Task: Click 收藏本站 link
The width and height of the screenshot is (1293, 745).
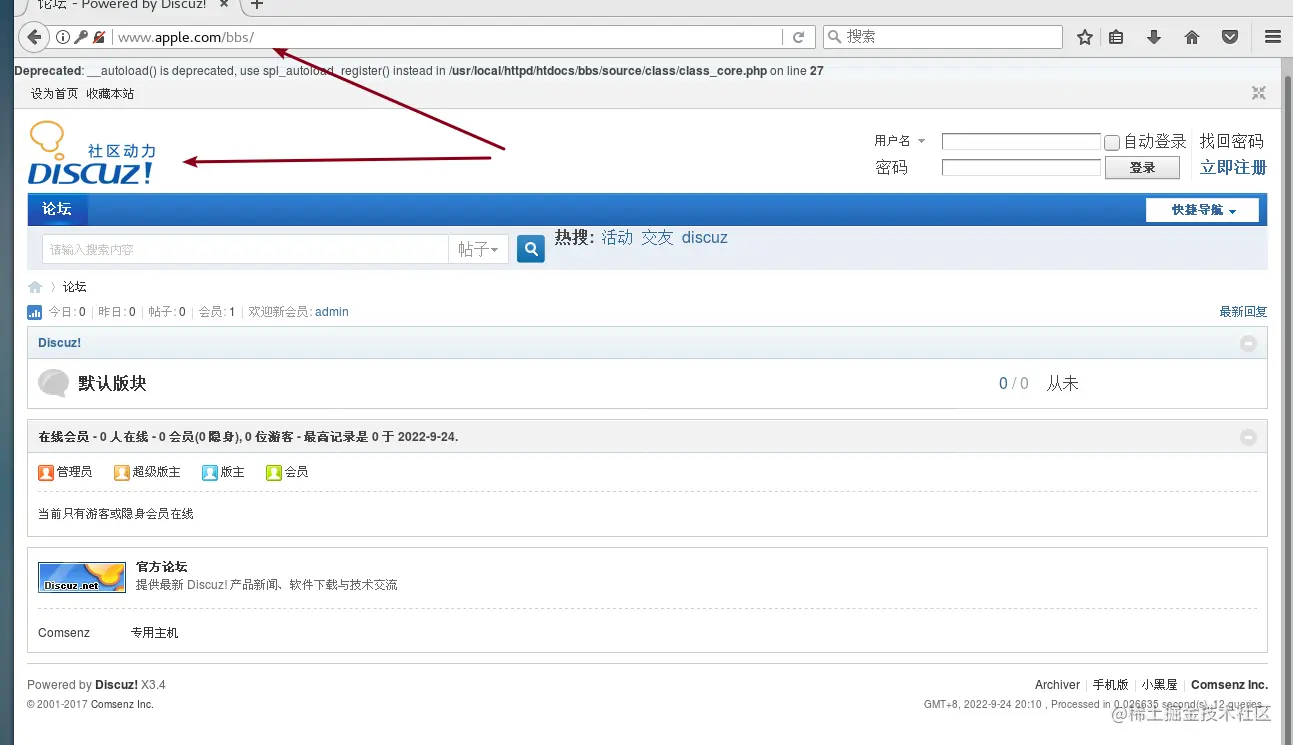Action: [x=110, y=94]
